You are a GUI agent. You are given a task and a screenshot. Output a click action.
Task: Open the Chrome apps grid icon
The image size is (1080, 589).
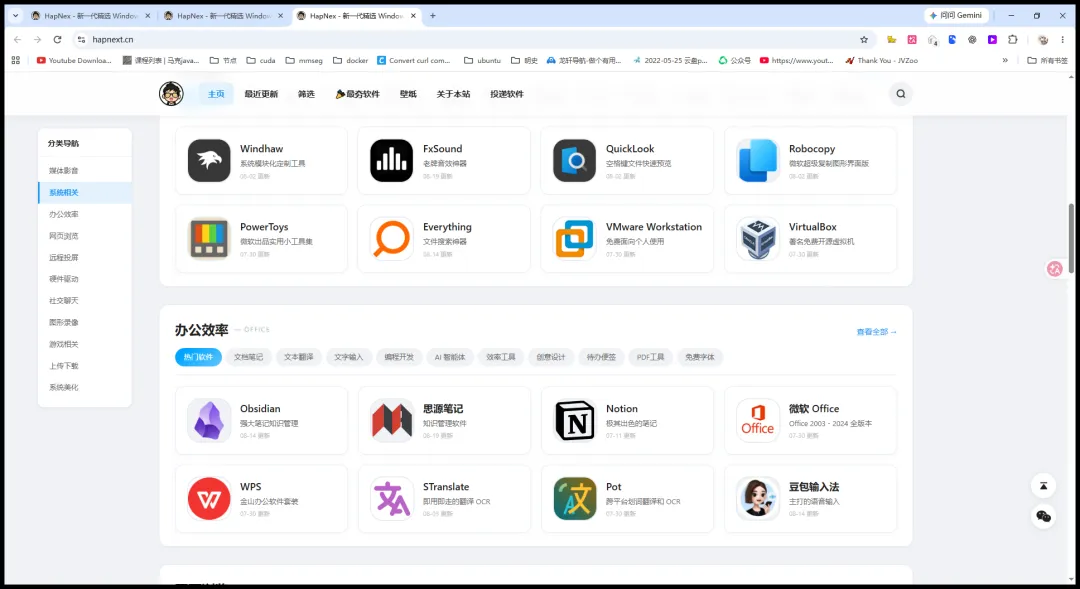click(x=16, y=60)
